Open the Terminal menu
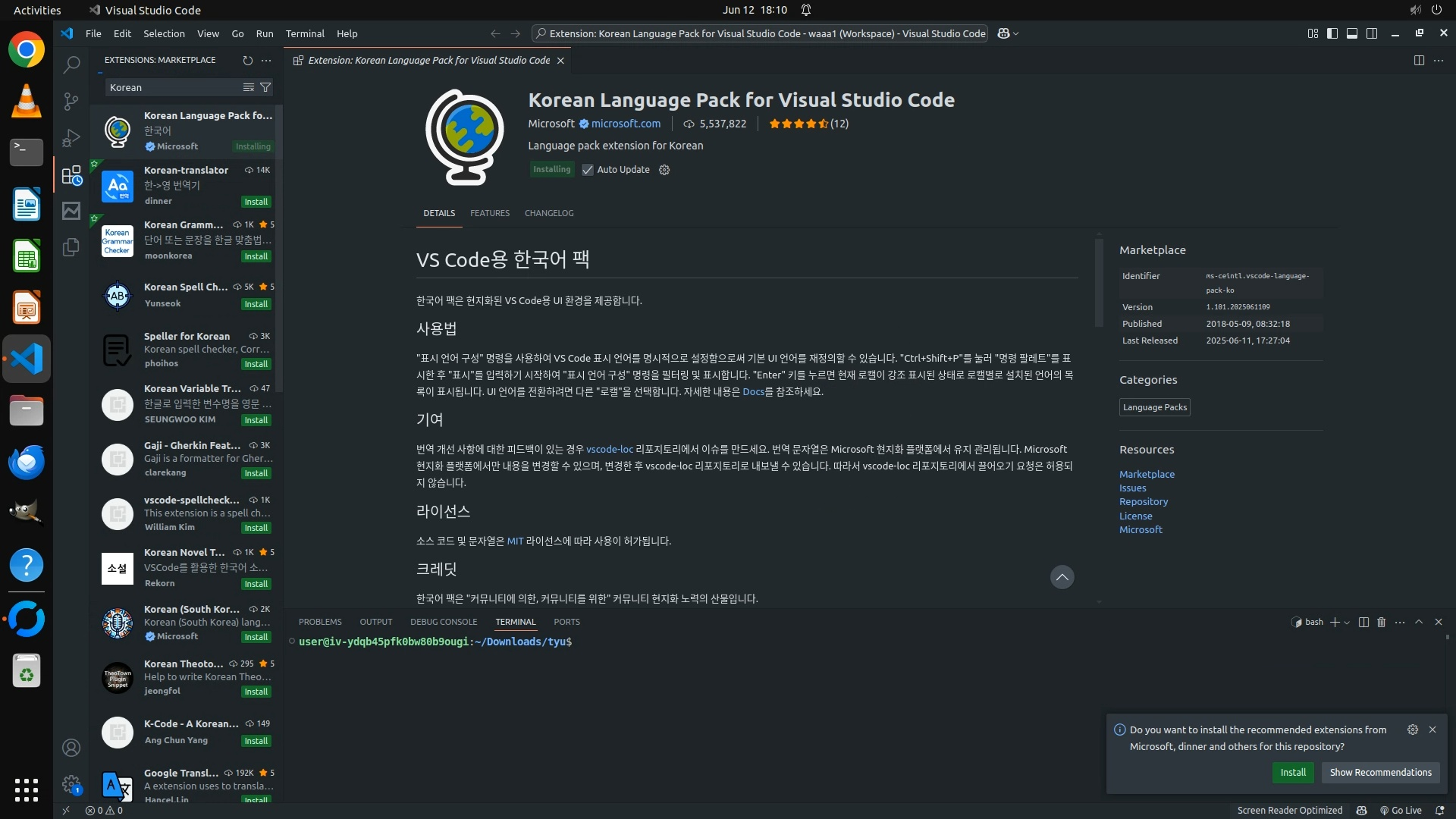Viewport: 1456px width, 819px height. tap(305, 33)
